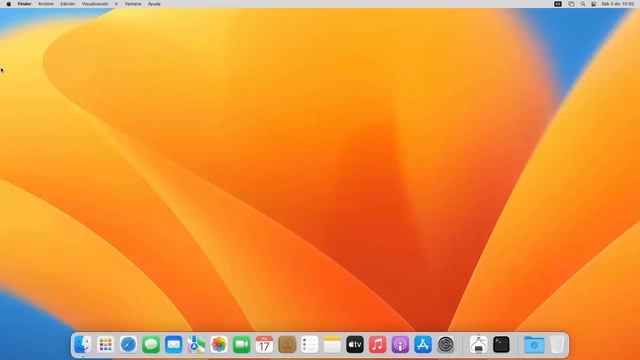
Task: Open Launchpad in the Dock
Action: tap(106, 345)
